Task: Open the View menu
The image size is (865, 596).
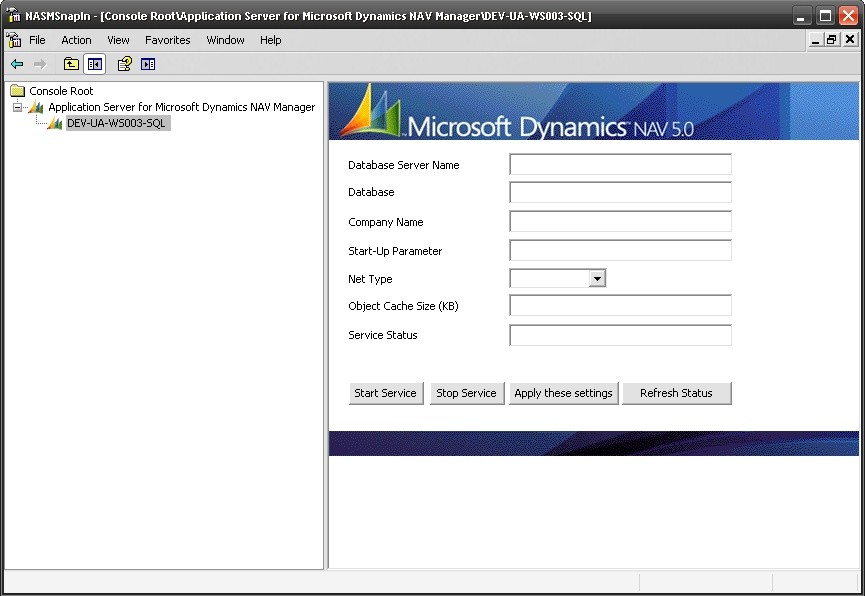Action: (118, 40)
